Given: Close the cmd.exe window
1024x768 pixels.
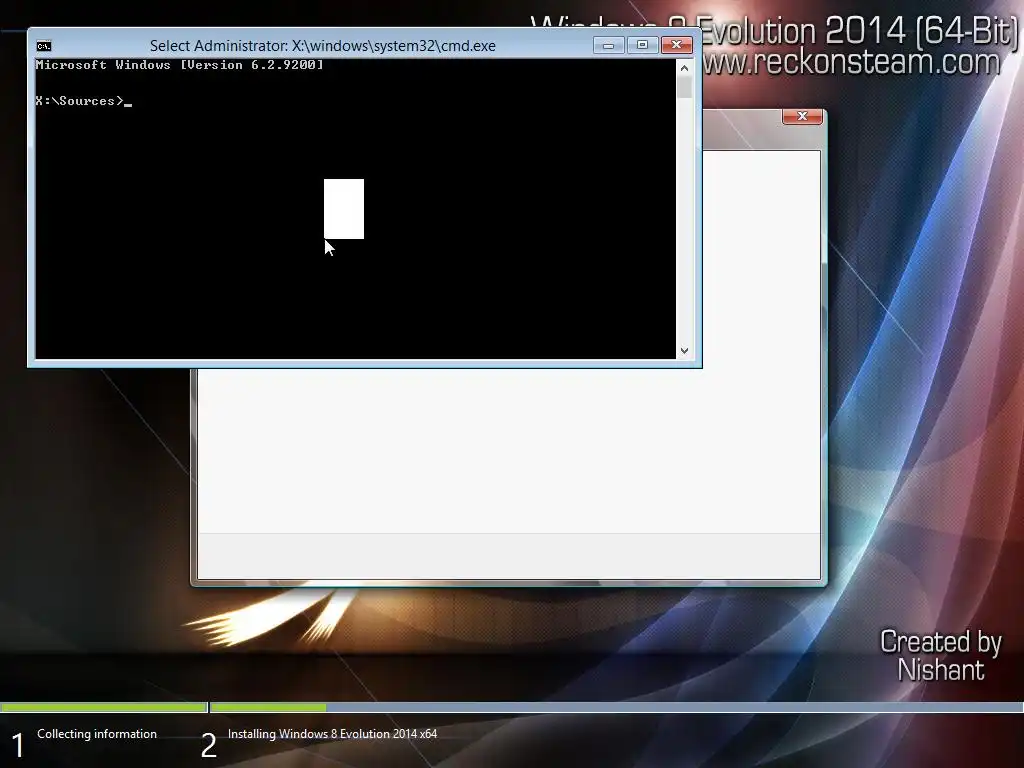Looking at the screenshot, I should coord(677,45).
